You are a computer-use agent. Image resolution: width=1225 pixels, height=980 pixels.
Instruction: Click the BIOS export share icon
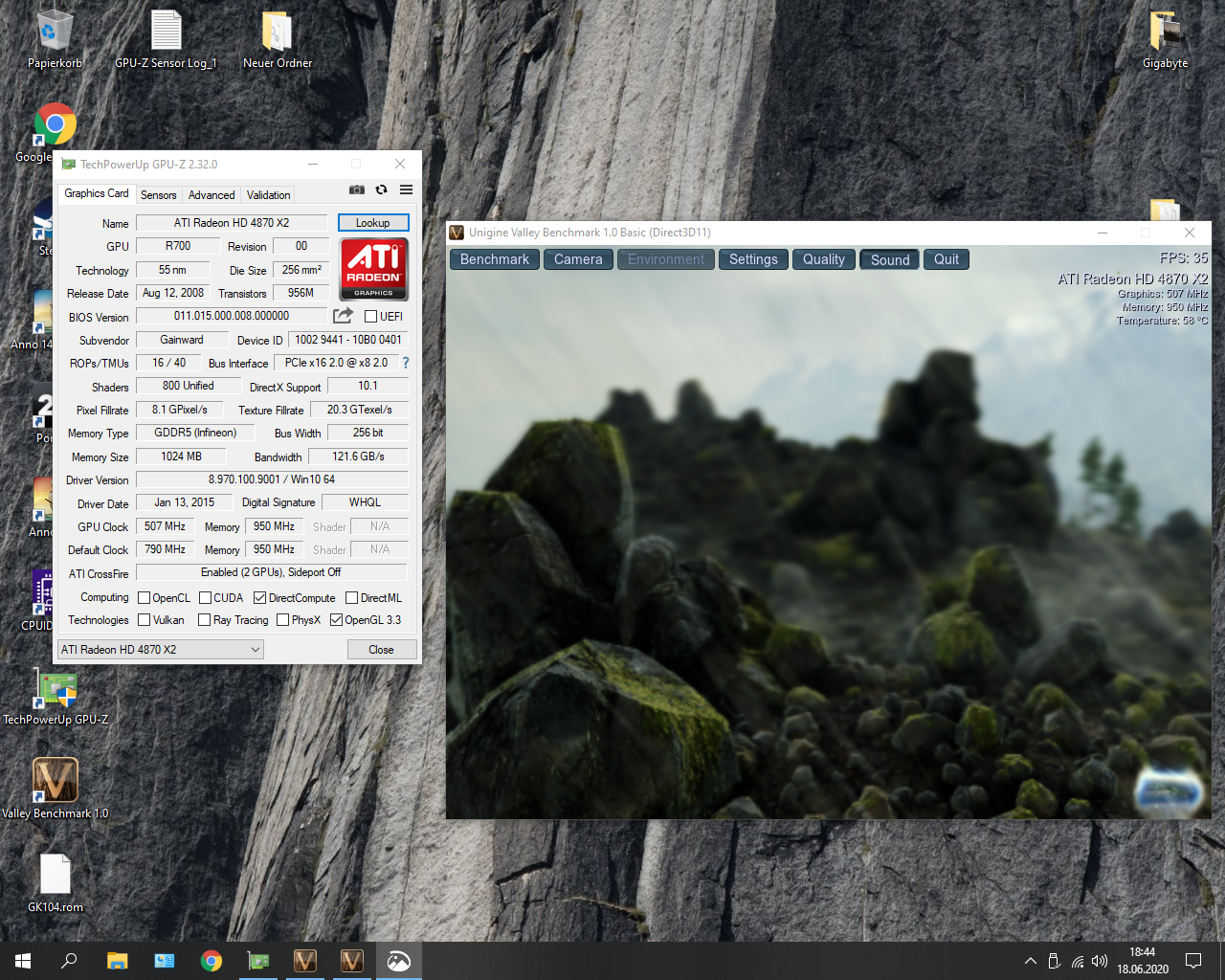[x=343, y=315]
